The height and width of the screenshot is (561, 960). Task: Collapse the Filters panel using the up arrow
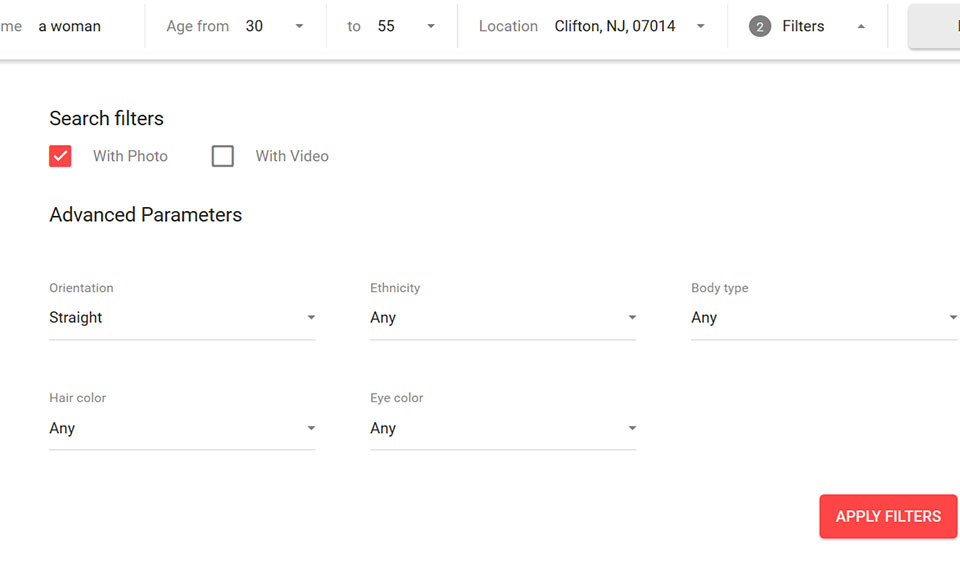coord(861,27)
